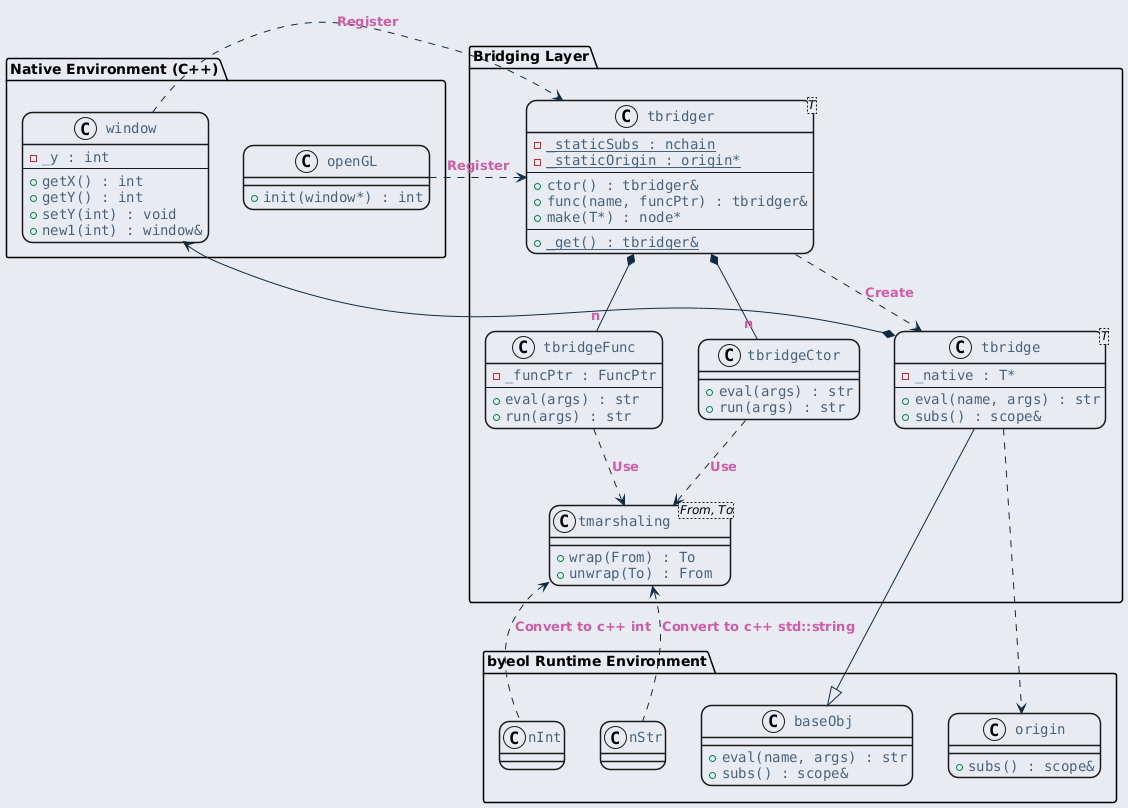Click the Convert to c++ std::string label
Image resolution: width=1128 pixels, height=808 pixels.
pos(758,627)
